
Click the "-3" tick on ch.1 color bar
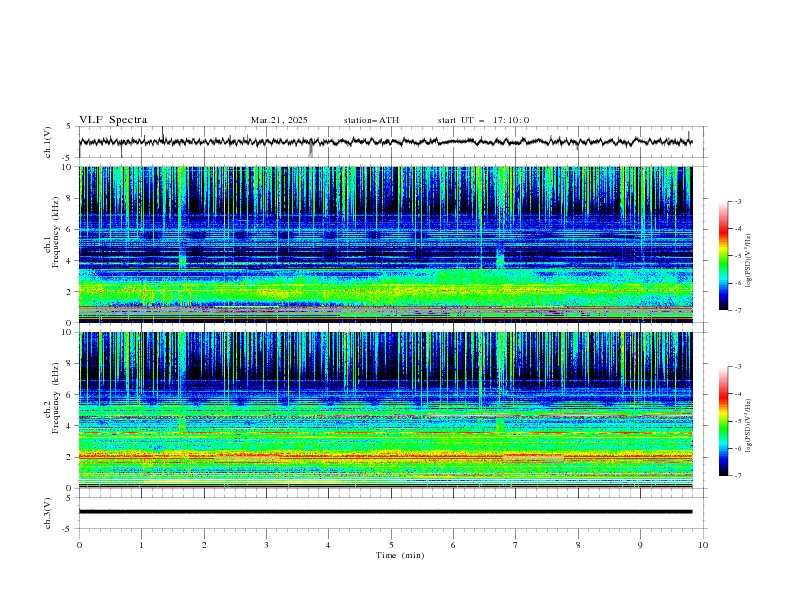click(738, 202)
